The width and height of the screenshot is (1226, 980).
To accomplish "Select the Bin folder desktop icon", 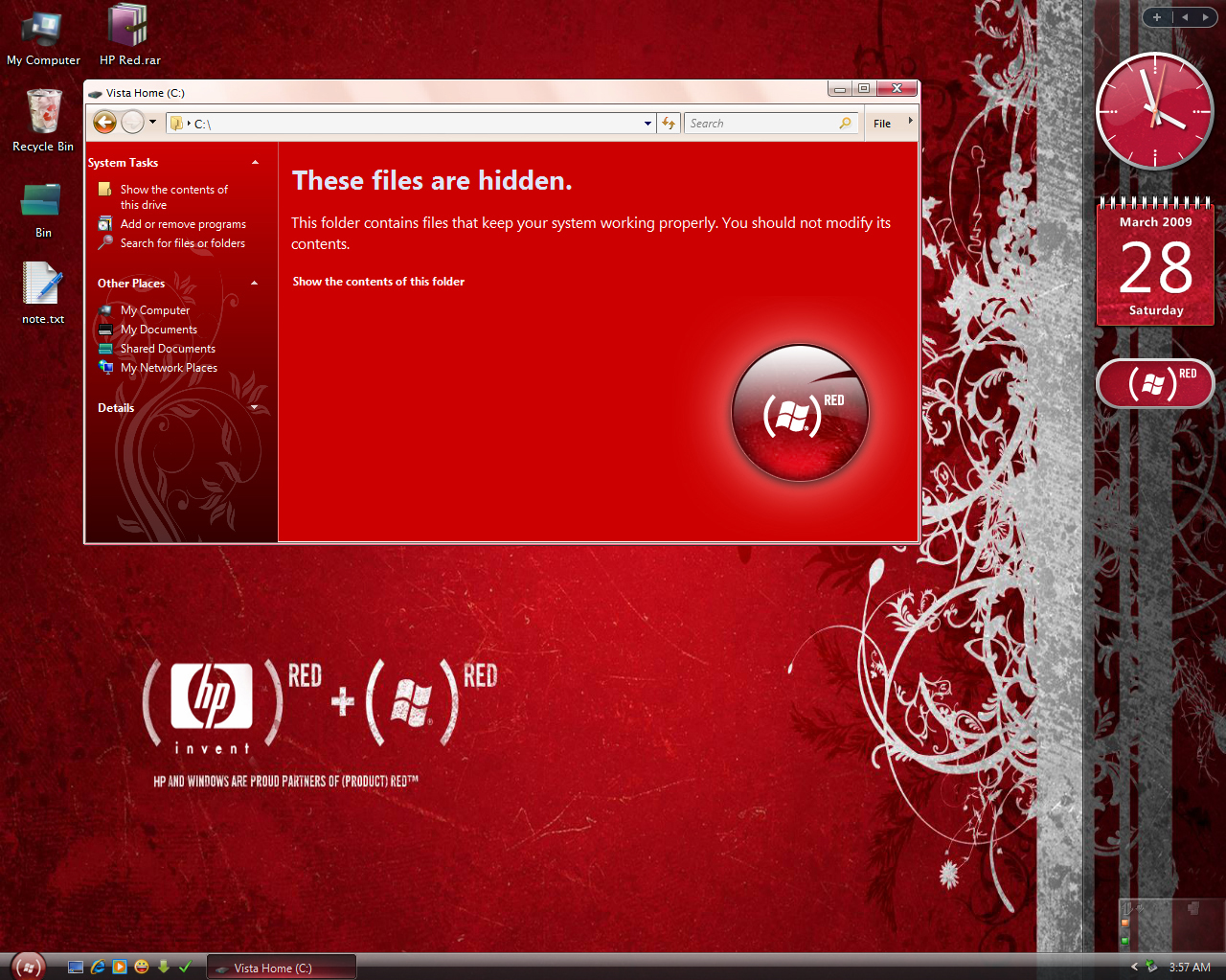I will click(43, 209).
